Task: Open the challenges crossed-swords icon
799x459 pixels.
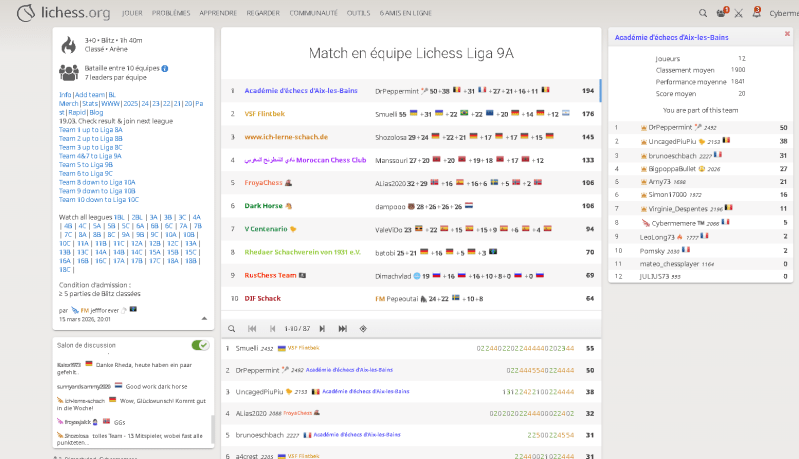Action: [x=737, y=13]
